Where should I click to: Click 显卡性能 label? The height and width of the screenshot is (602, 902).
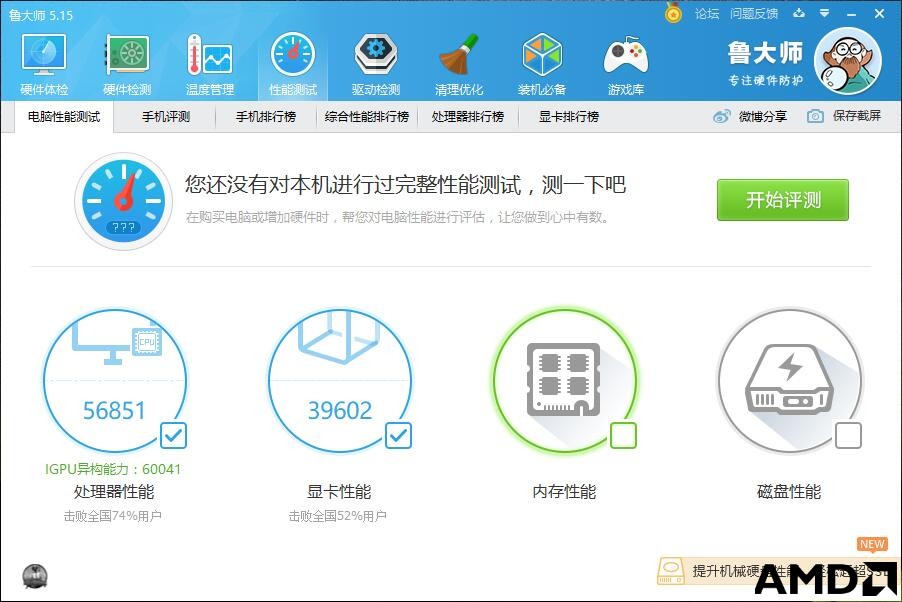tap(339, 492)
